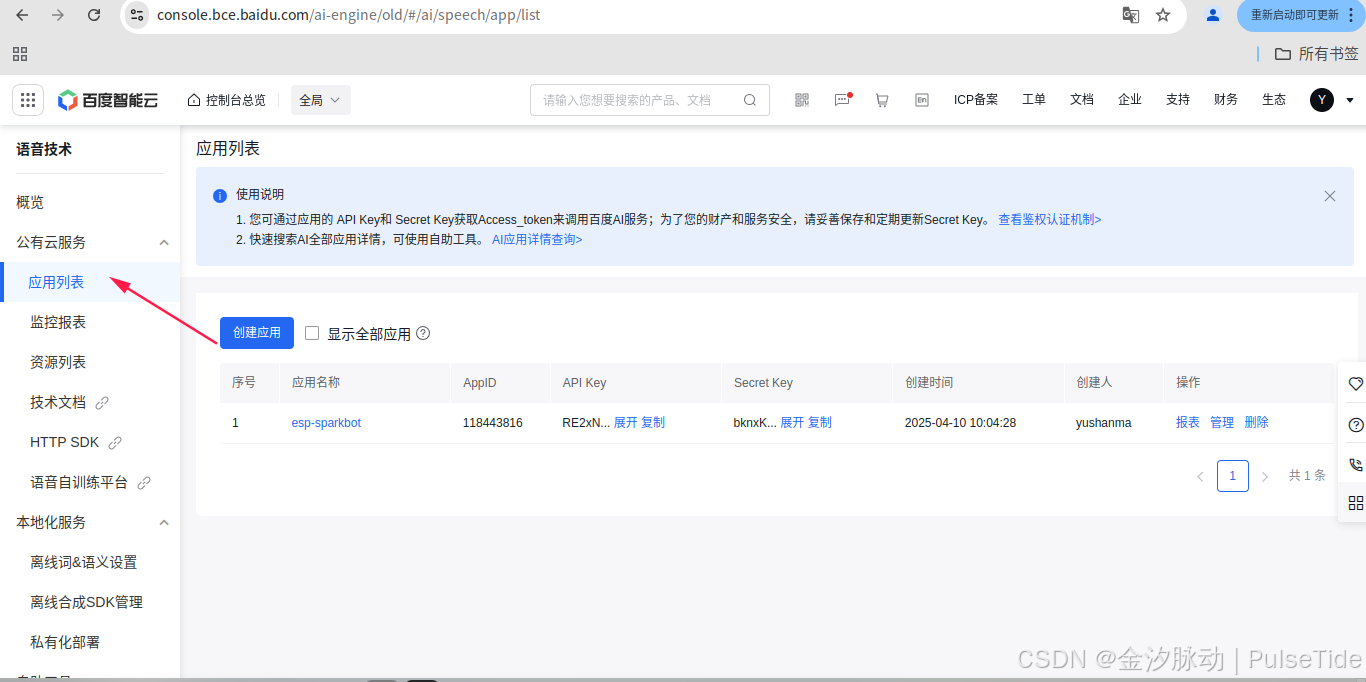Open 财务 menu item

click(1226, 100)
